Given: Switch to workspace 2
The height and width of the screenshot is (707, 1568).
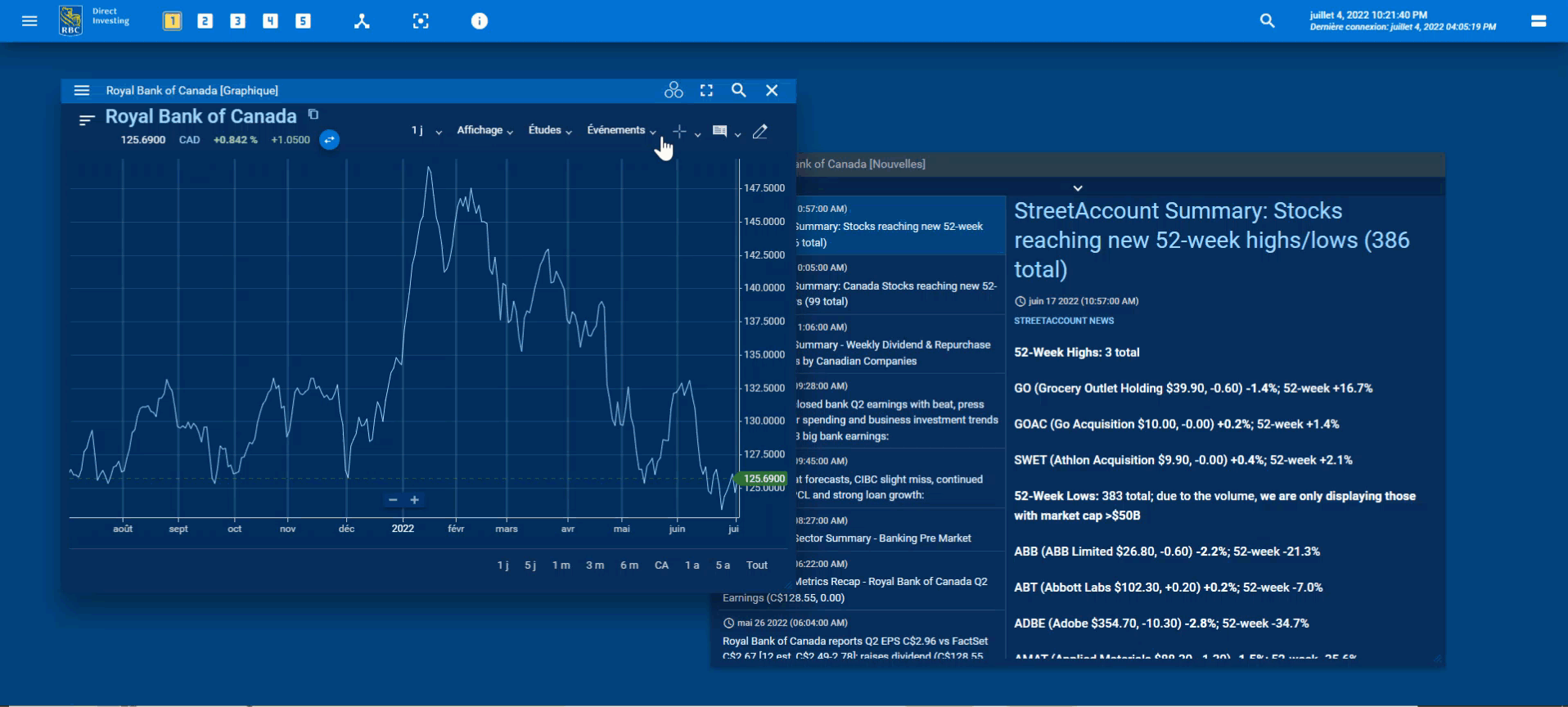Looking at the screenshot, I should (x=205, y=21).
